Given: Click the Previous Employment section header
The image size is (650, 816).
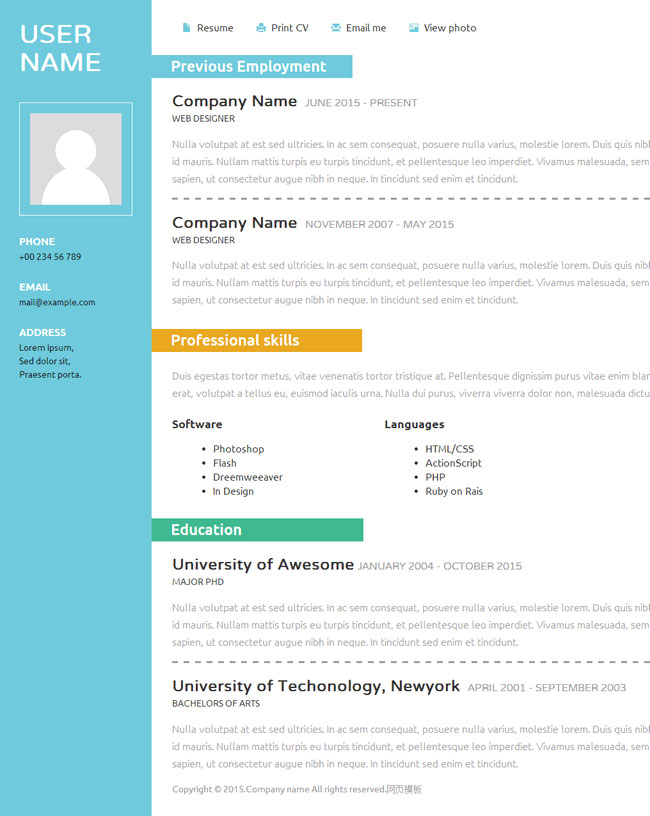Looking at the screenshot, I should (x=249, y=67).
